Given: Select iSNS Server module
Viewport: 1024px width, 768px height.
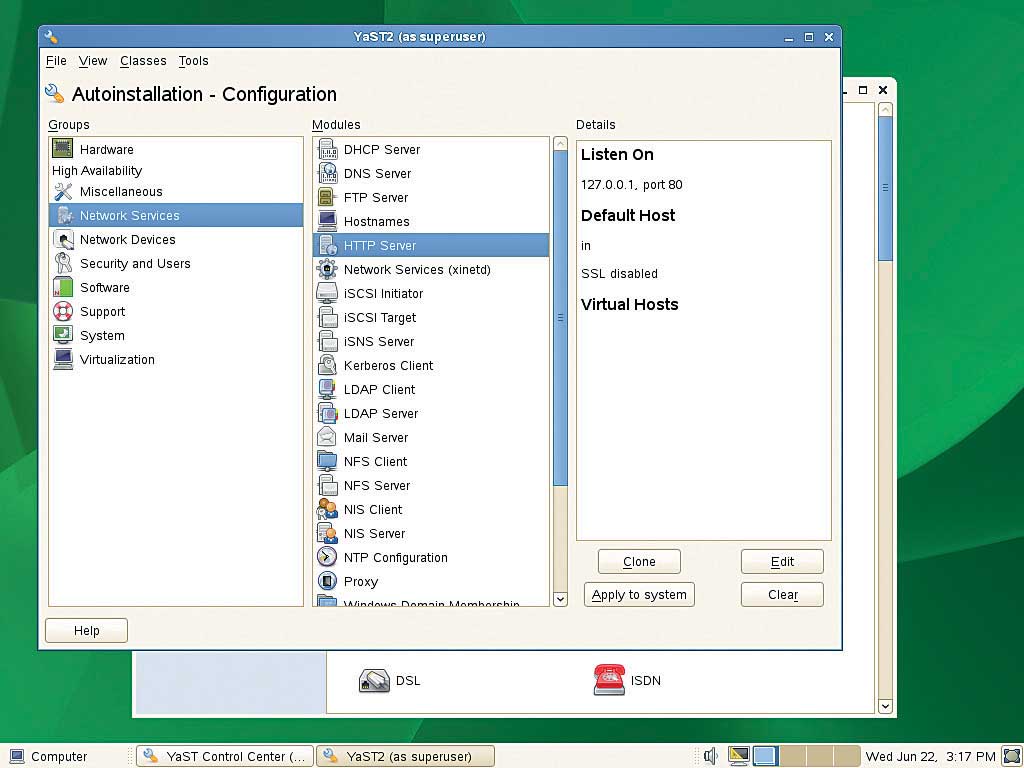Looking at the screenshot, I should (431, 342).
